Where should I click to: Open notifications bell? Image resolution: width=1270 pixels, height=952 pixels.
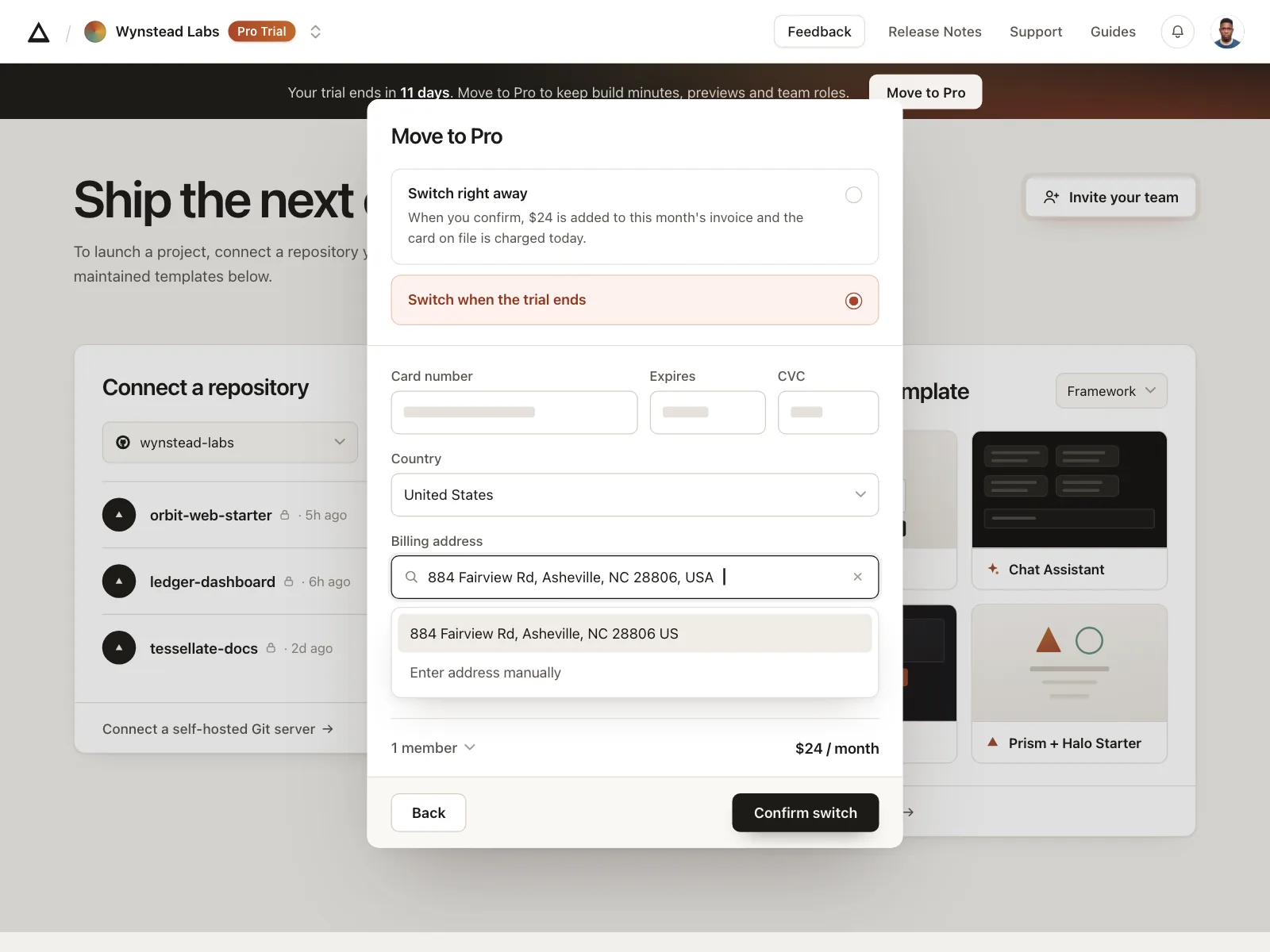click(1178, 32)
